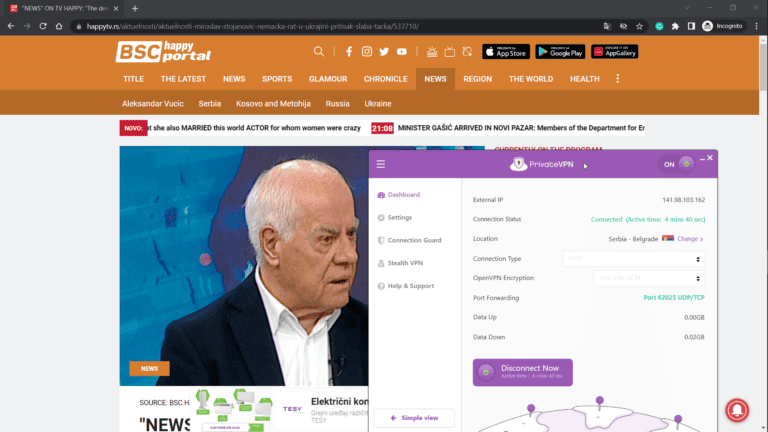Click Change next to Serbia - Belgrade
The height and width of the screenshot is (432, 768).
click(x=689, y=239)
